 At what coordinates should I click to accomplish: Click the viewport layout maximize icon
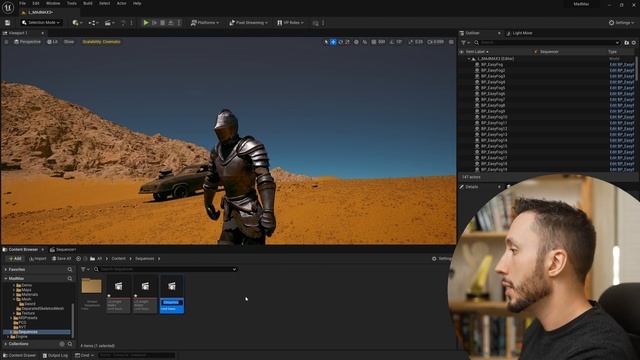coord(451,42)
